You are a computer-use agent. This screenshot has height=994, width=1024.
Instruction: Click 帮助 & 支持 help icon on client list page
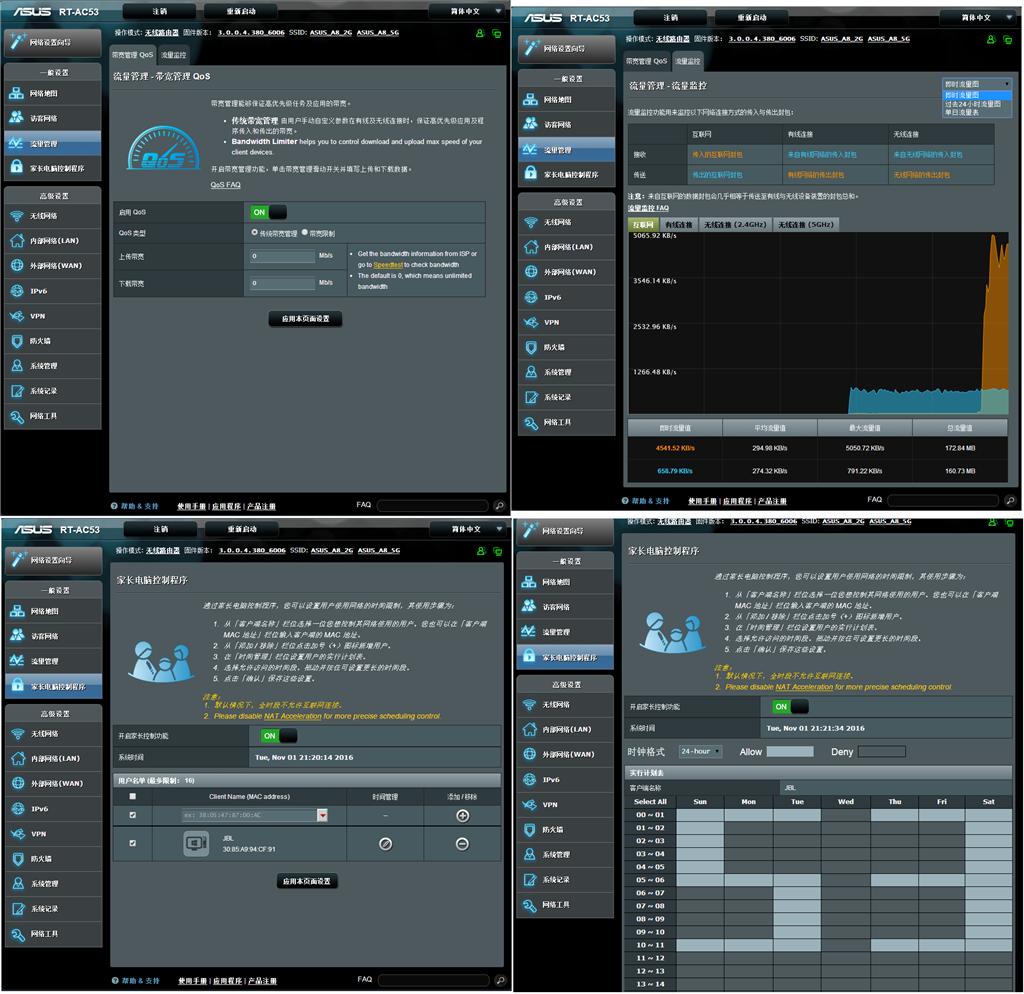[115, 981]
